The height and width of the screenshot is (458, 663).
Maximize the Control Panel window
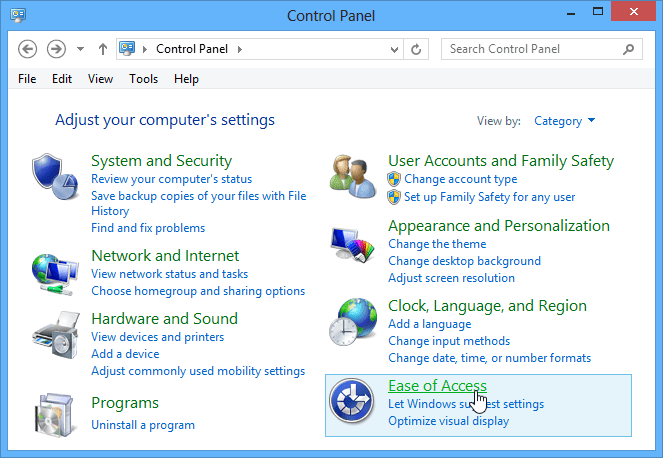pyautogui.click(x=598, y=11)
